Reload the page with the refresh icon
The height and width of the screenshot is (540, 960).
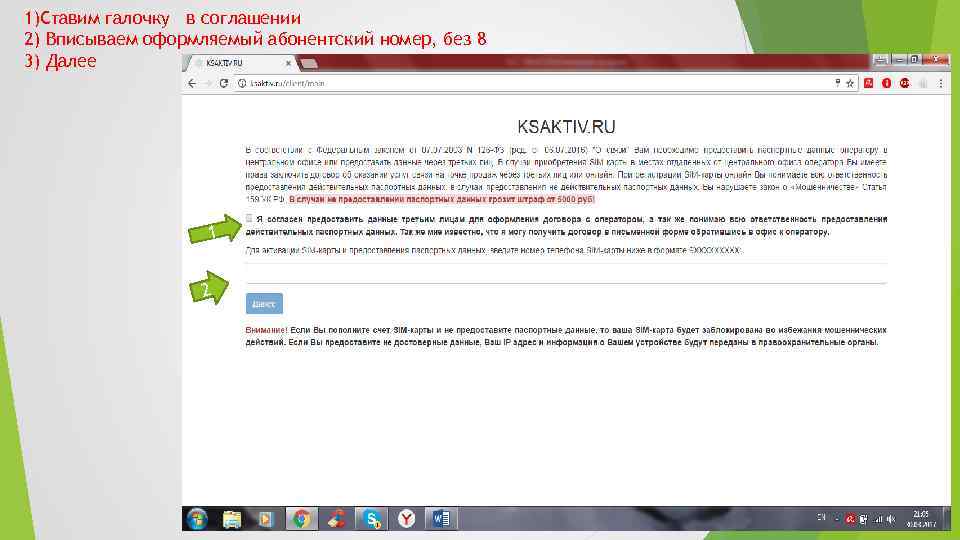point(224,83)
